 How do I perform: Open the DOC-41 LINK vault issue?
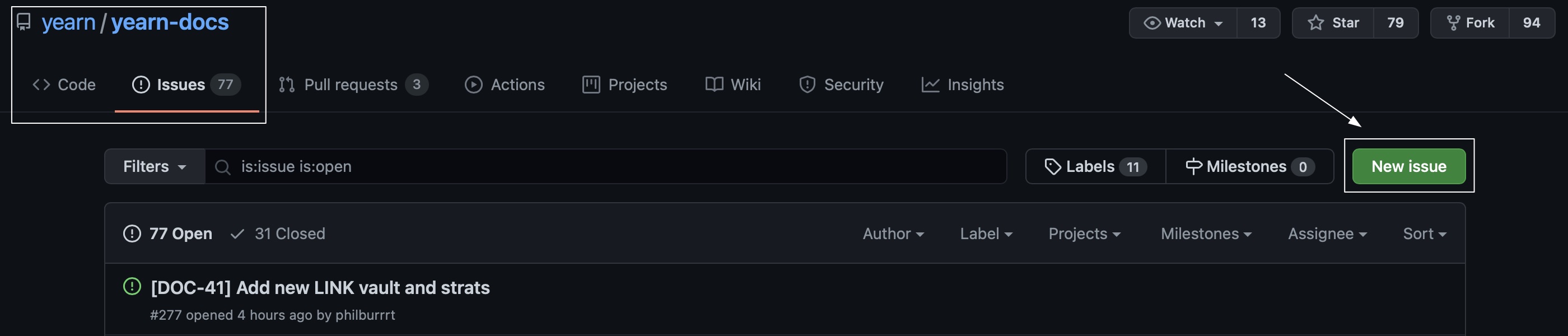click(320, 288)
